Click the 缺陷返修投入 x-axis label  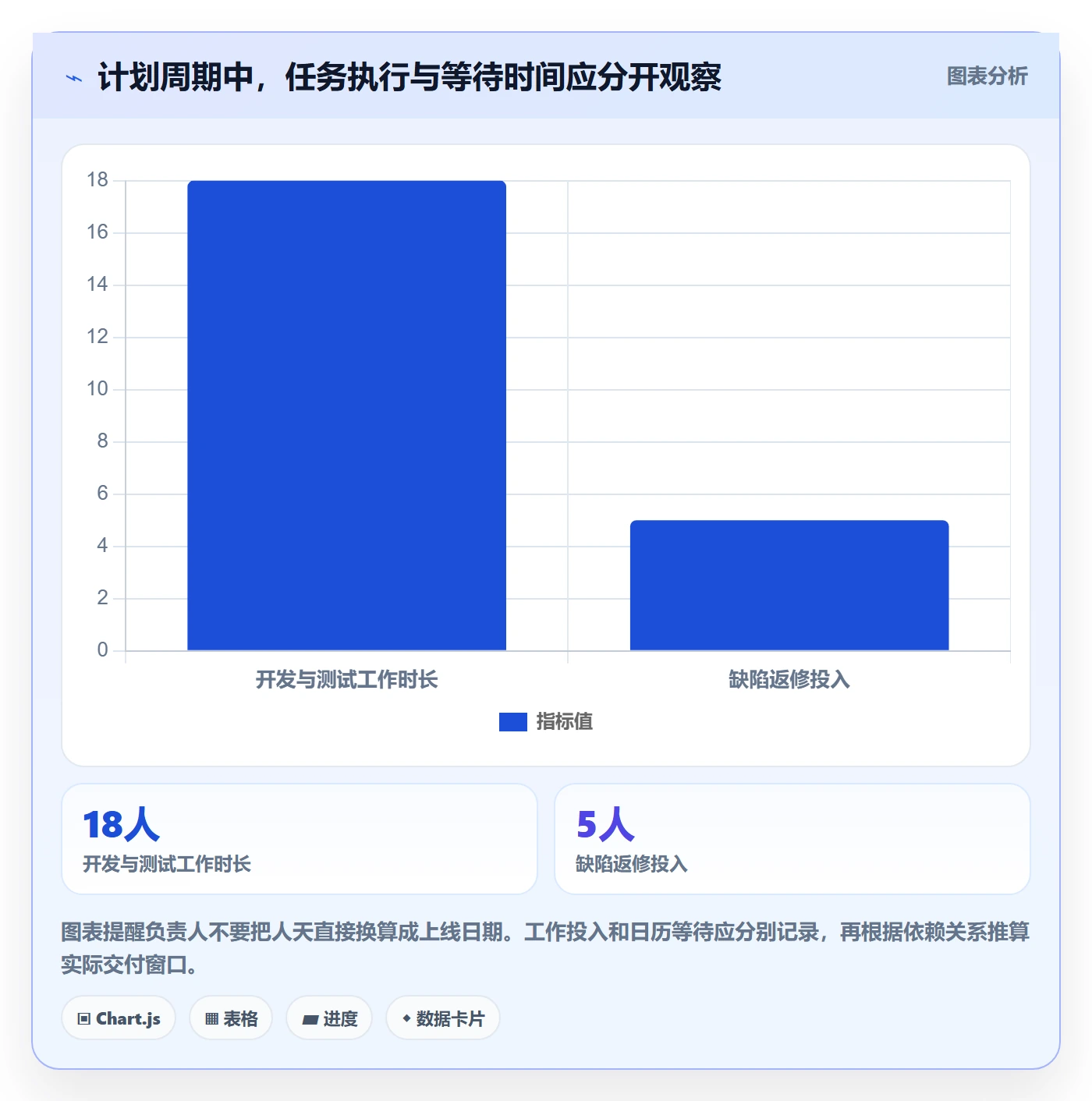[x=789, y=680]
